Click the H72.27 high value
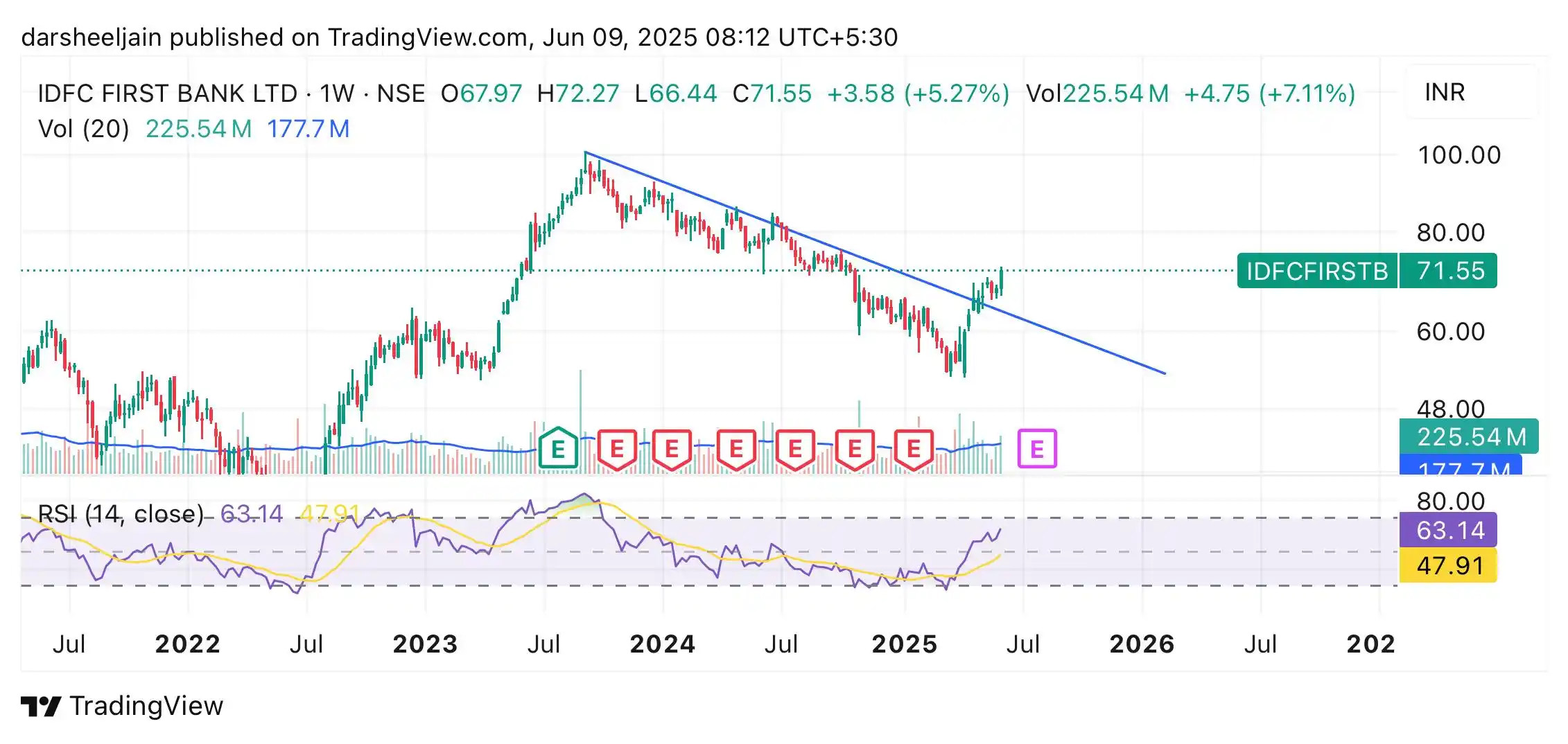The width and height of the screenshot is (1568, 744). point(578,94)
